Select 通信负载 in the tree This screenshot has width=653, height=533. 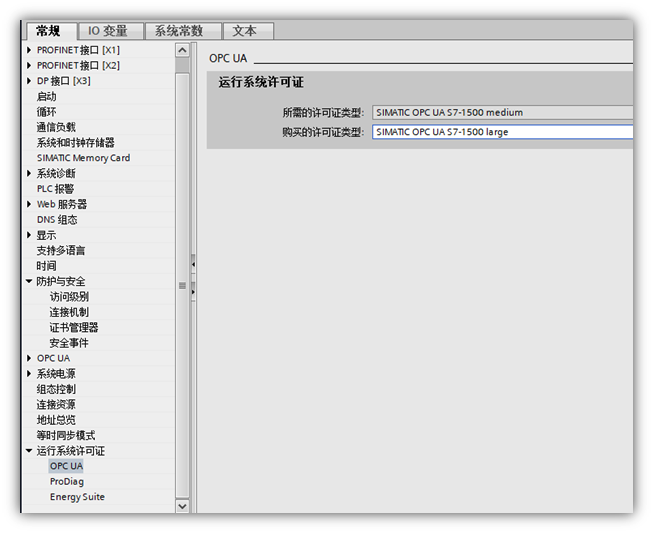click(x=56, y=127)
